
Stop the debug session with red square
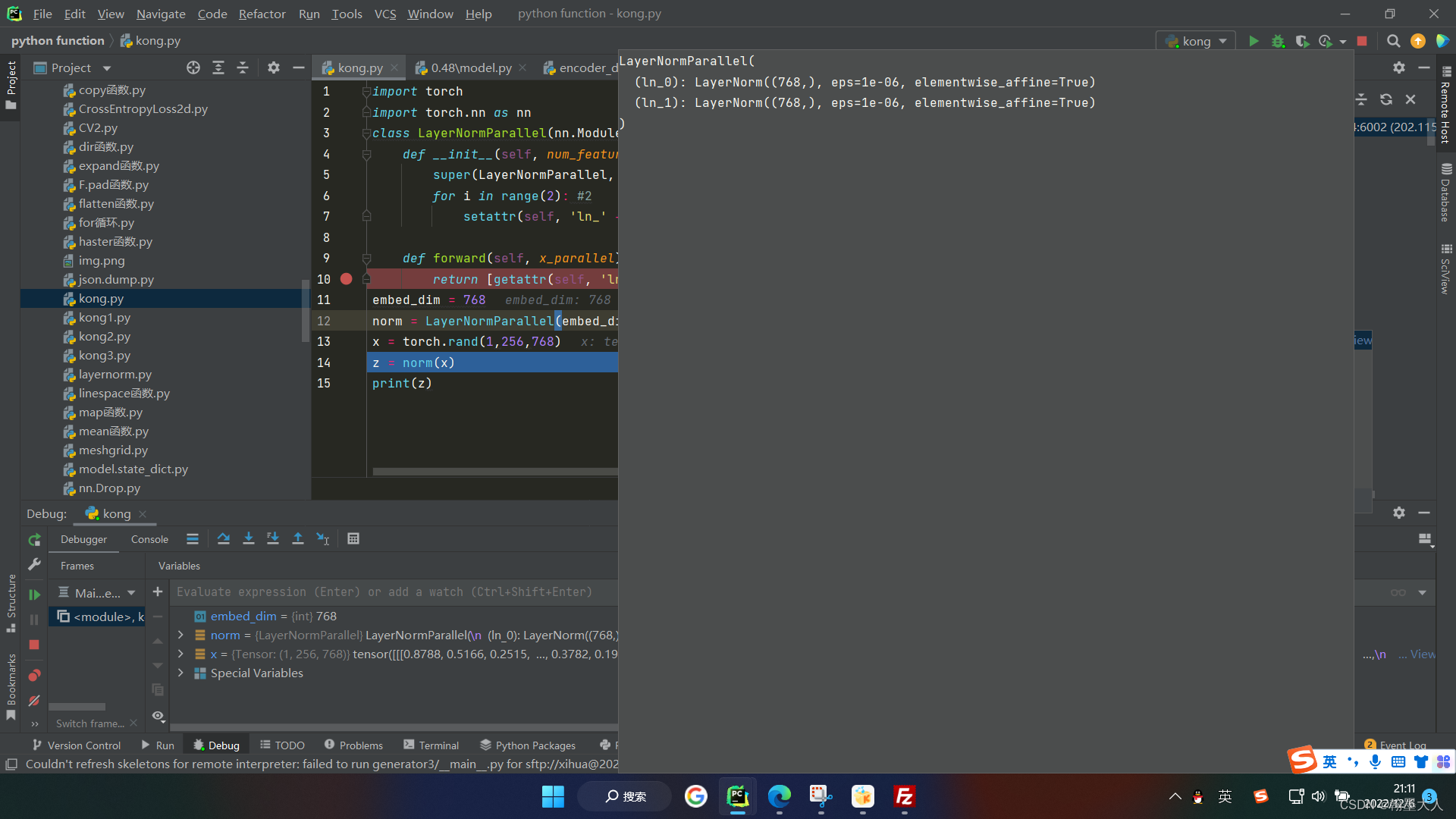34,645
